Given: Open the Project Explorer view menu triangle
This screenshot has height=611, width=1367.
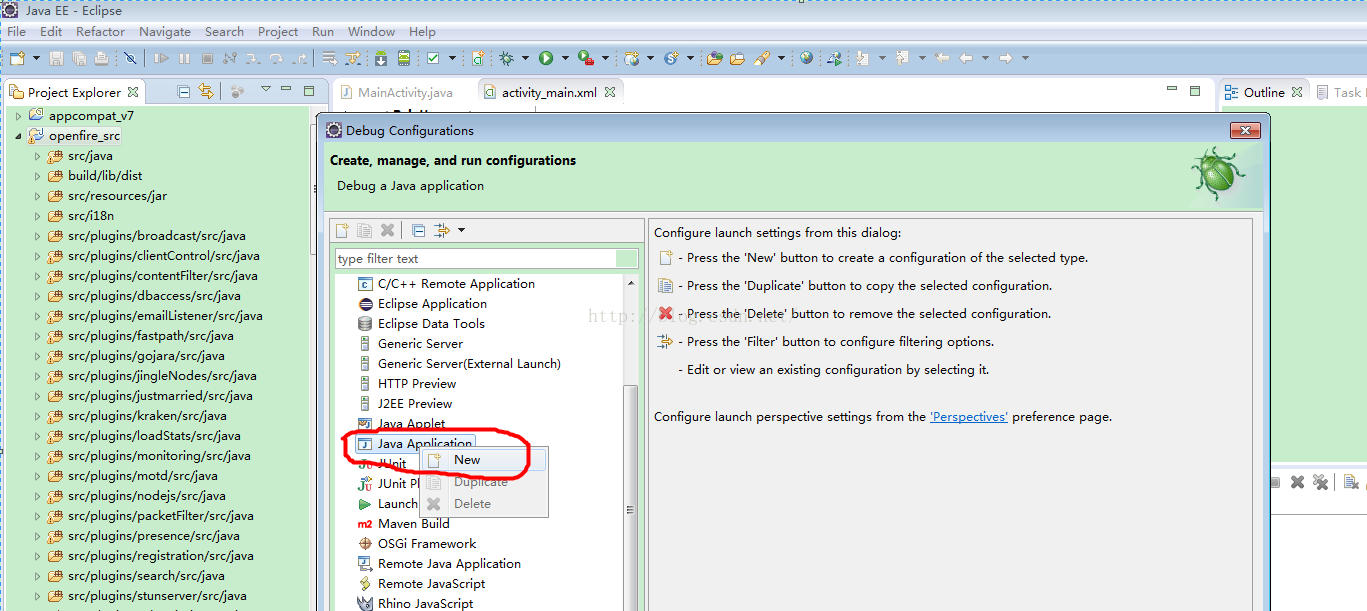Looking at the screenshot, I should coord(266,90).
